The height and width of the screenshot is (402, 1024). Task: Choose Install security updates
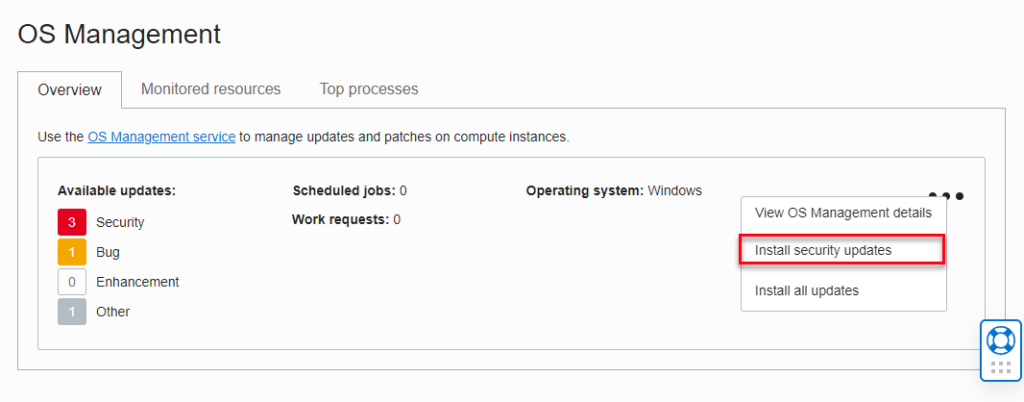pos(842,250)
